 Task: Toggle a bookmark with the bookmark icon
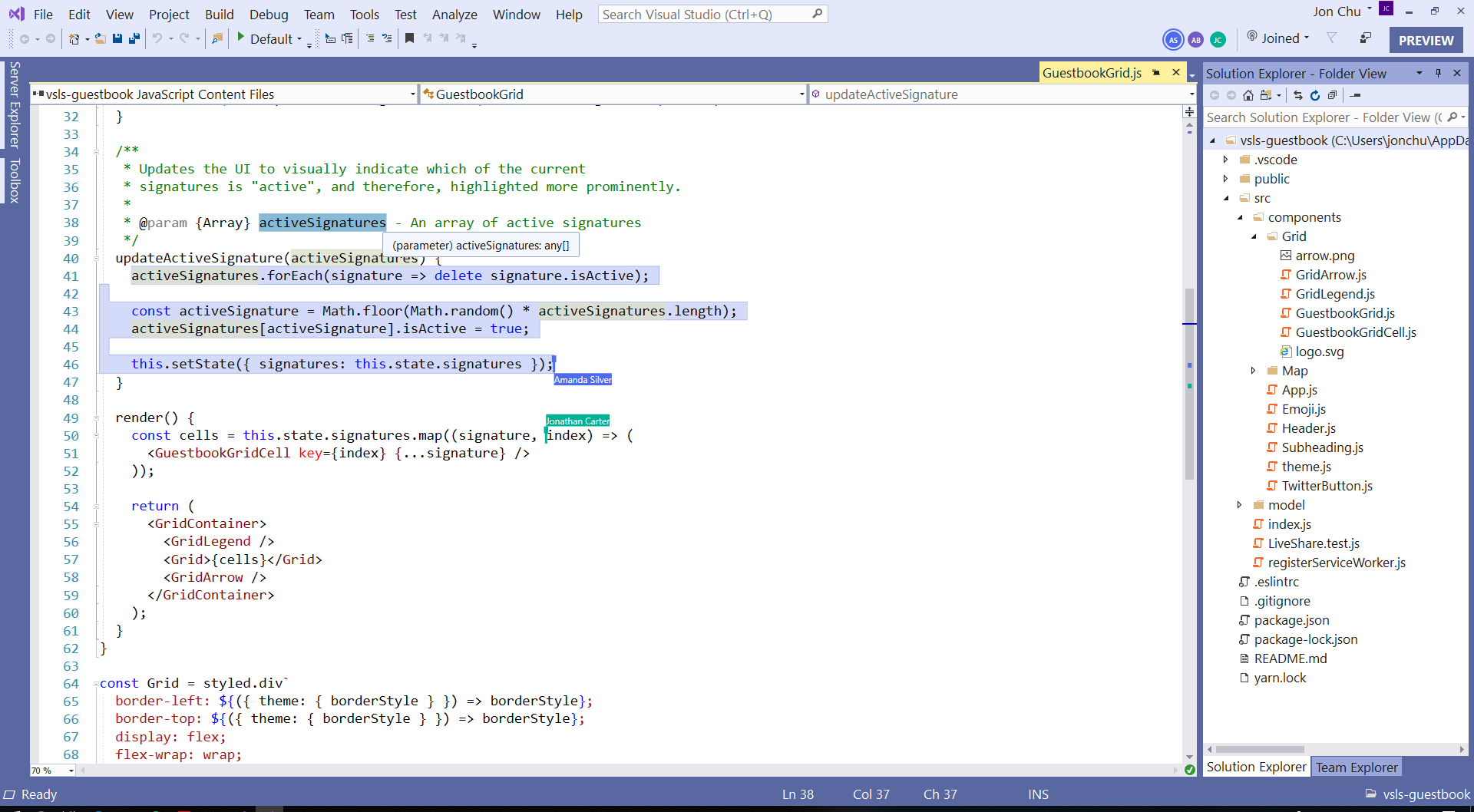pyautogui.click(x=410, y=38)
